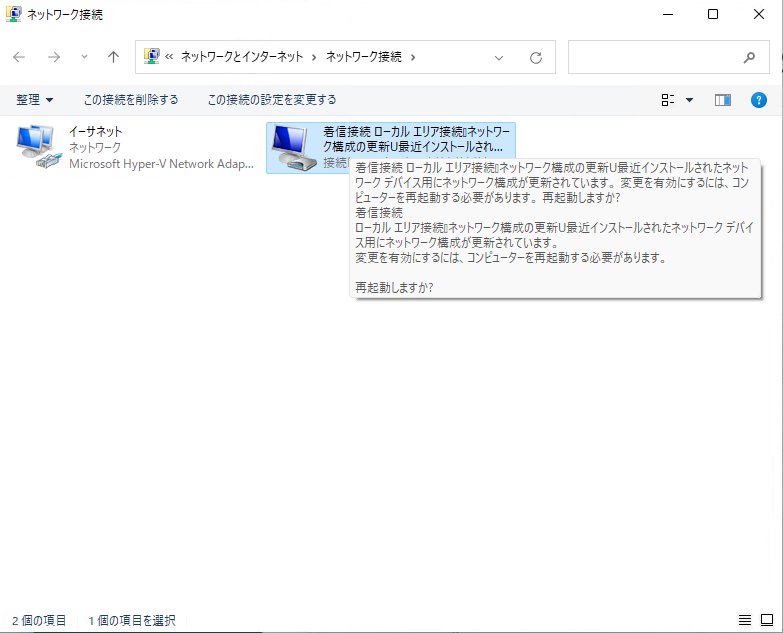The height and width of the screenshot is (633, 783).
Task: Click ネットワークとインターネット breadcrumb
Action: (242, 57)
